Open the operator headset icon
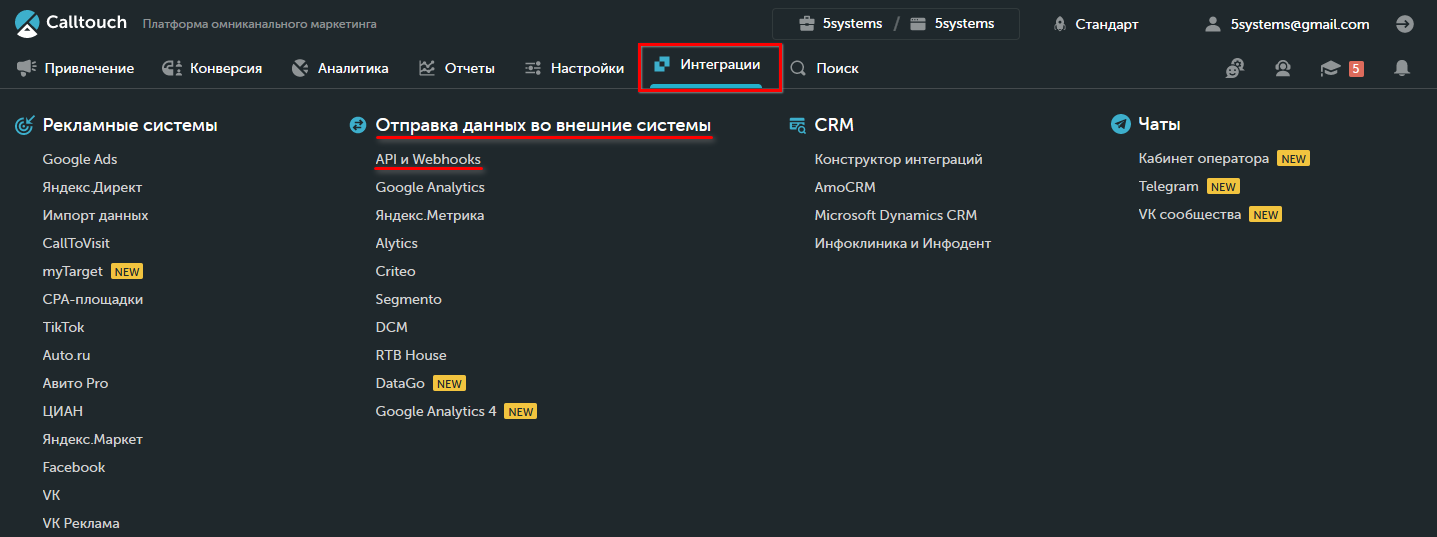The height and width of the screenshot is (537, 1437). coord(1282,68)
